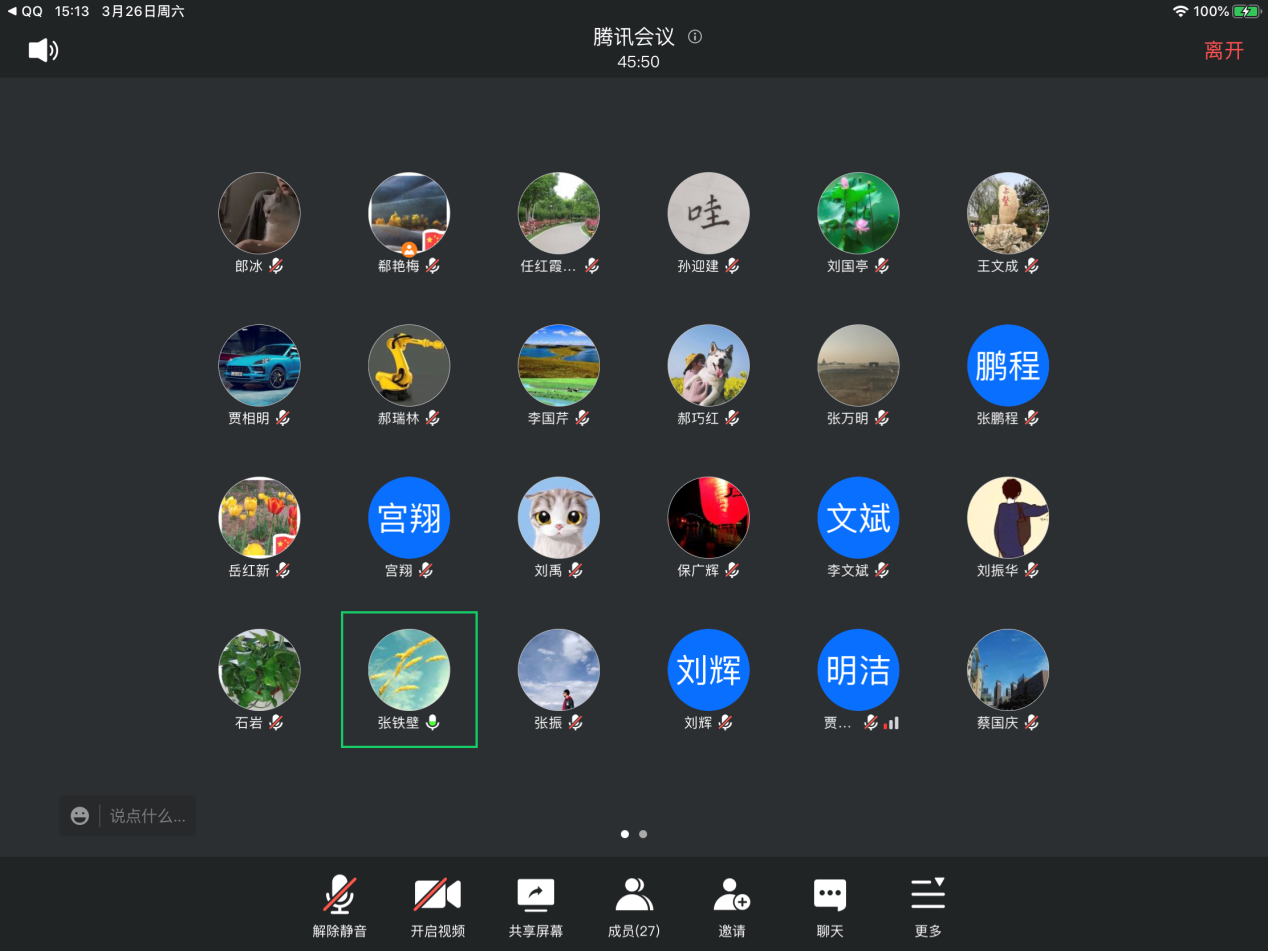Go to second page indicator dot
Viewport: 1268px width, 951px height.
click(643, 833)
